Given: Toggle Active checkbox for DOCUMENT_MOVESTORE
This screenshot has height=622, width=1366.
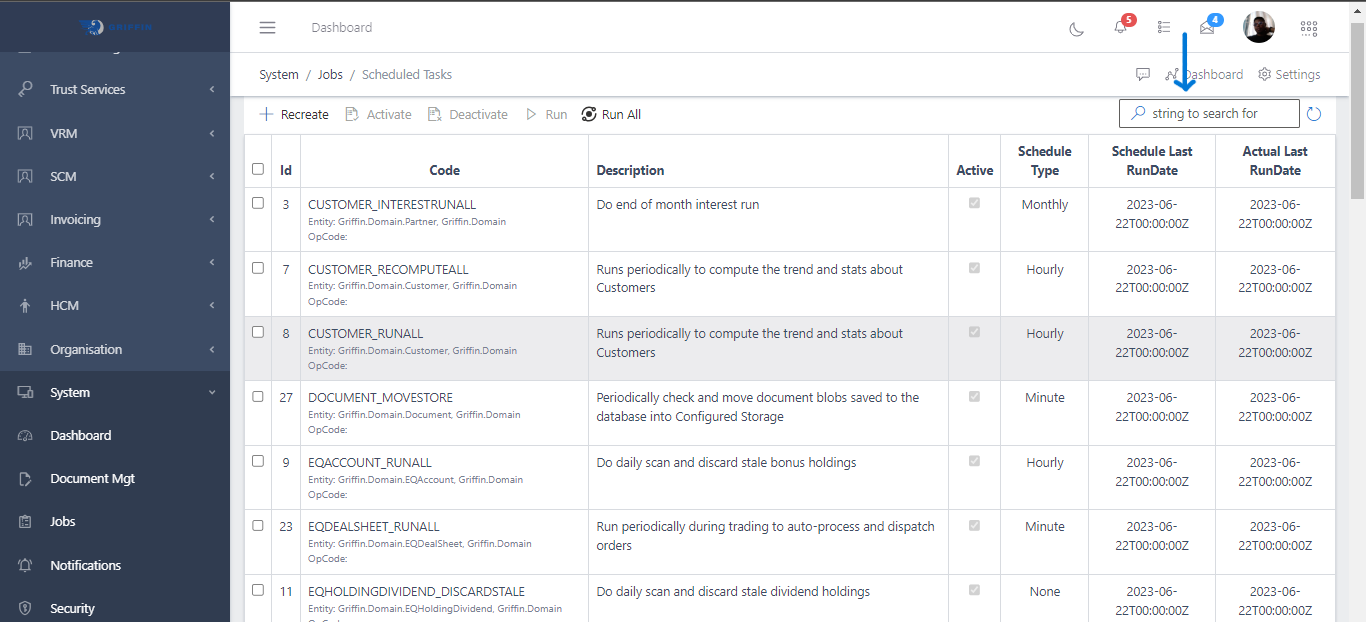Looking at the screenshot, I should click(973, 396).
